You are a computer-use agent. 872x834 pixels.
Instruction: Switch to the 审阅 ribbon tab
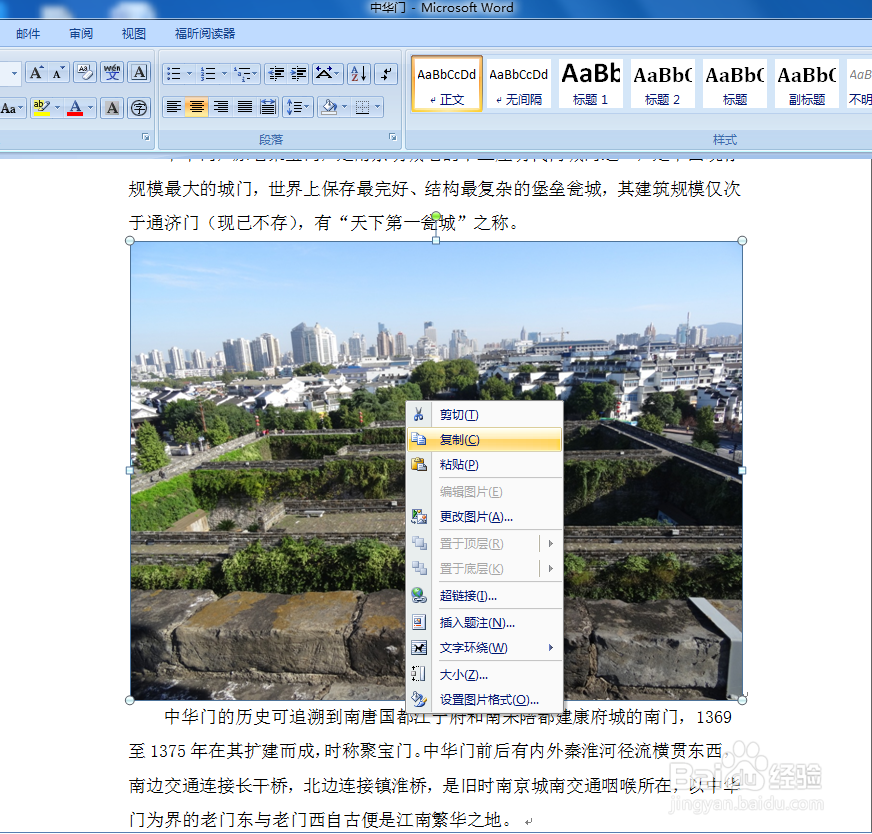[x=80, y=33]
